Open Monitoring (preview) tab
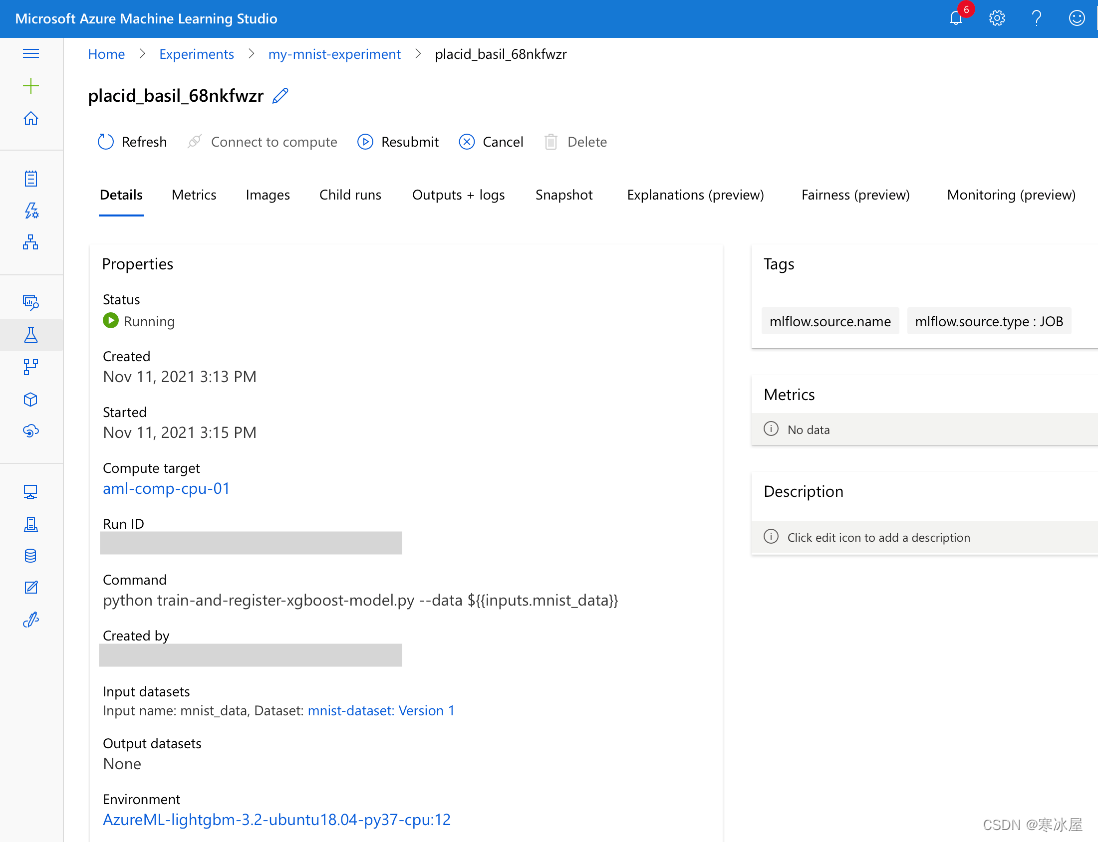 click(x=1011, y=195)
